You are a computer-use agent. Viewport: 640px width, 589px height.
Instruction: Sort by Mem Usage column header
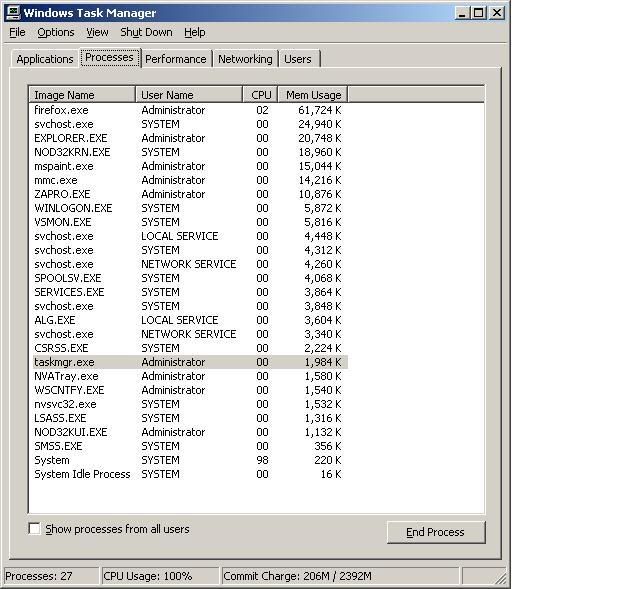(x=313, y=95)
